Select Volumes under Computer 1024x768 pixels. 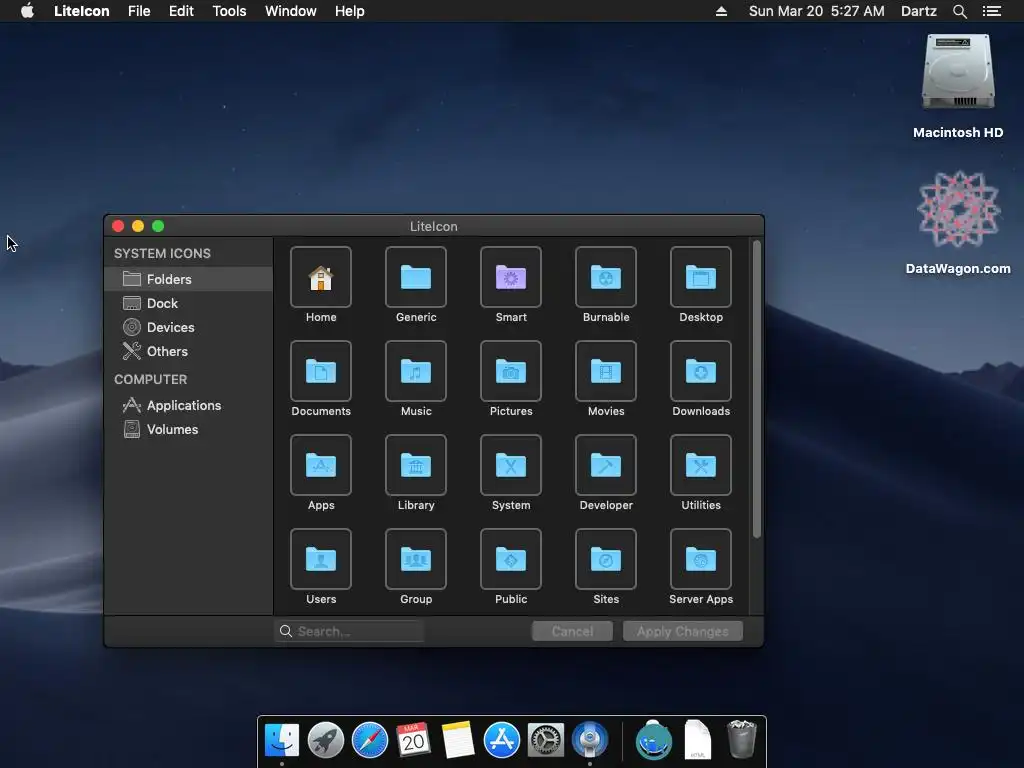click(188, 429)
